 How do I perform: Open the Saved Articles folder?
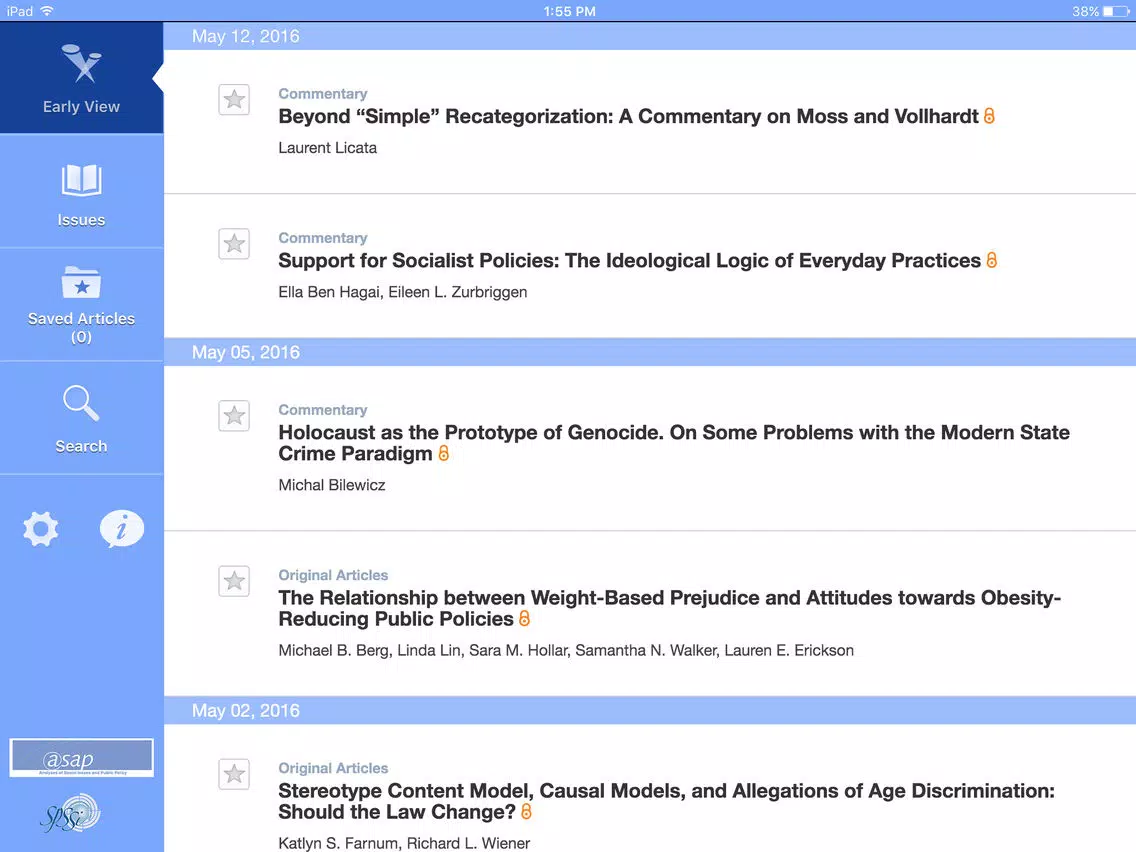click(x=81, y=283)
